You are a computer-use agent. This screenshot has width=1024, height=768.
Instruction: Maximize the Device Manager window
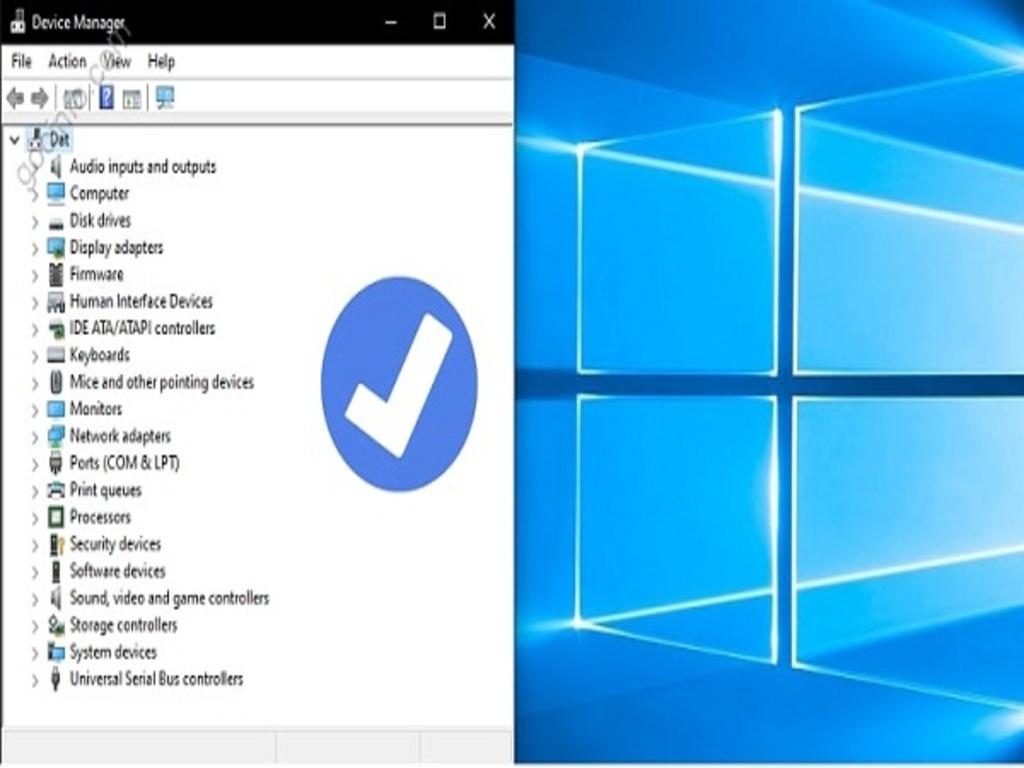(x=439, y=21)
